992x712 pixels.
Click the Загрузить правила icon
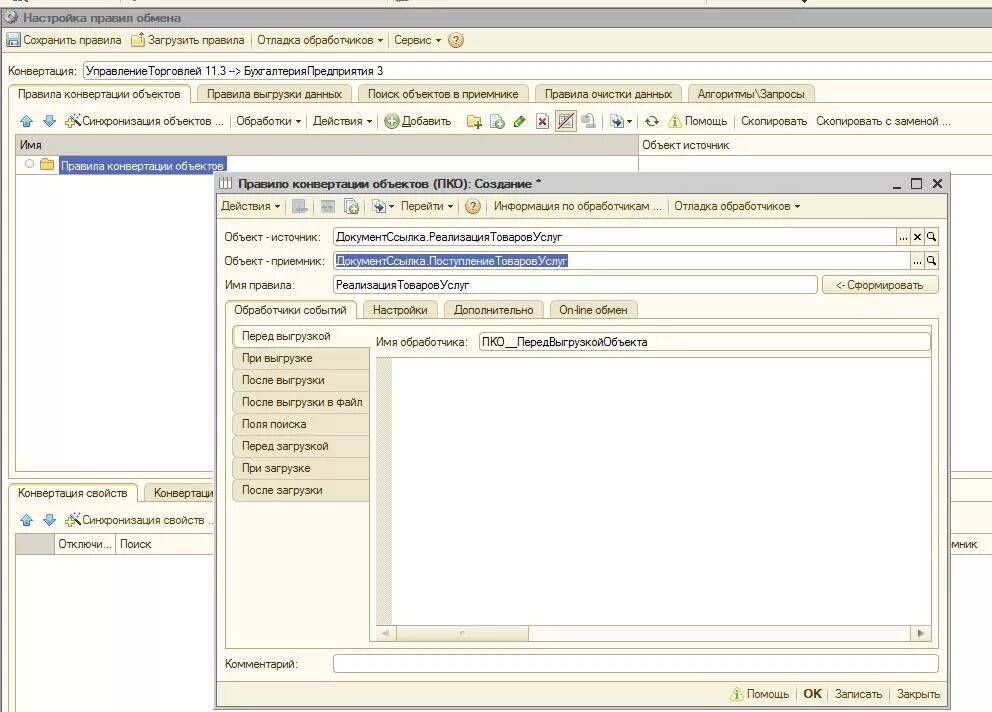137,41
